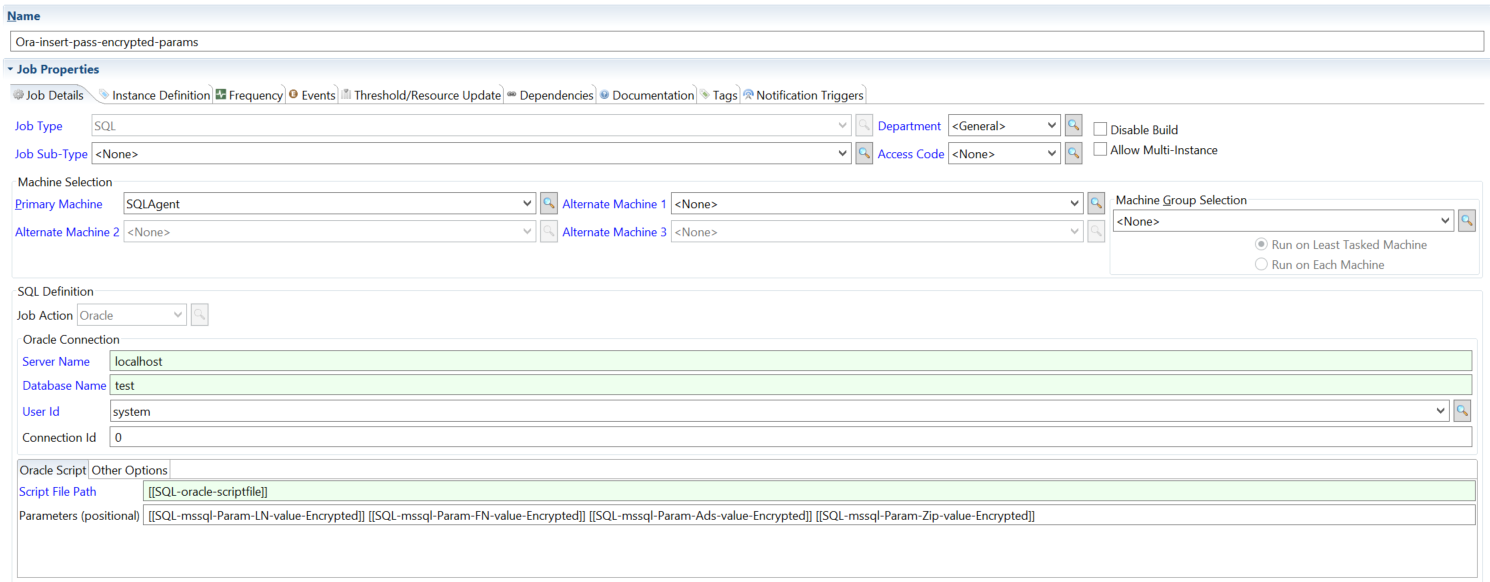
Task: Click the Alternate Machine 3 link label
Action: point(614,232)
